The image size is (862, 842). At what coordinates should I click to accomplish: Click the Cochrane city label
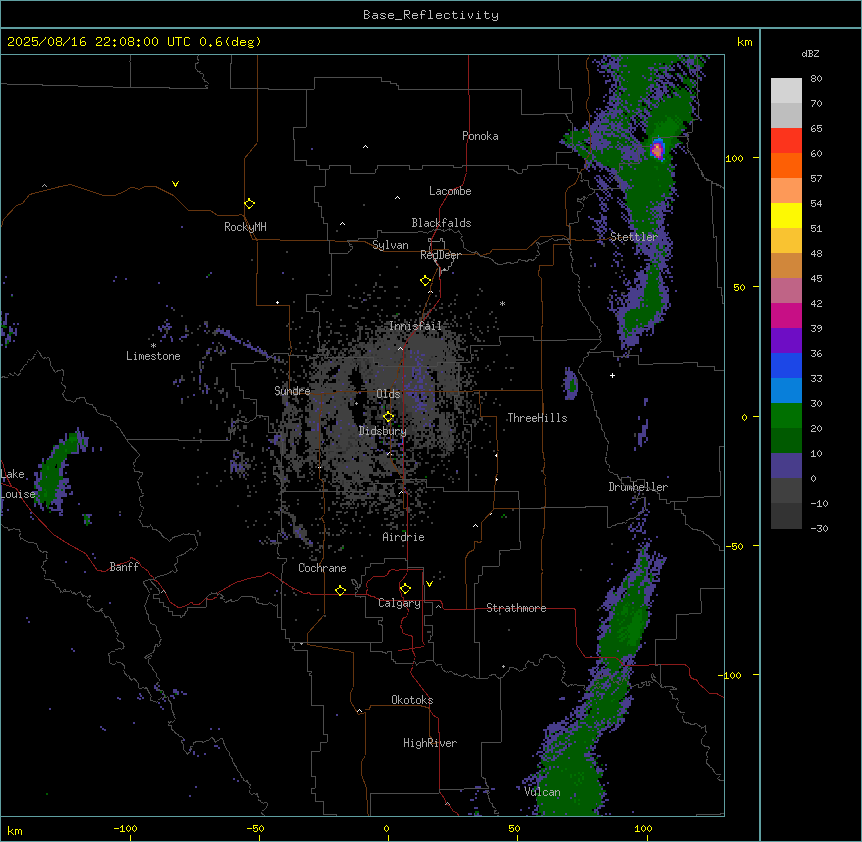pyautogui.click(x=322, y=568)
